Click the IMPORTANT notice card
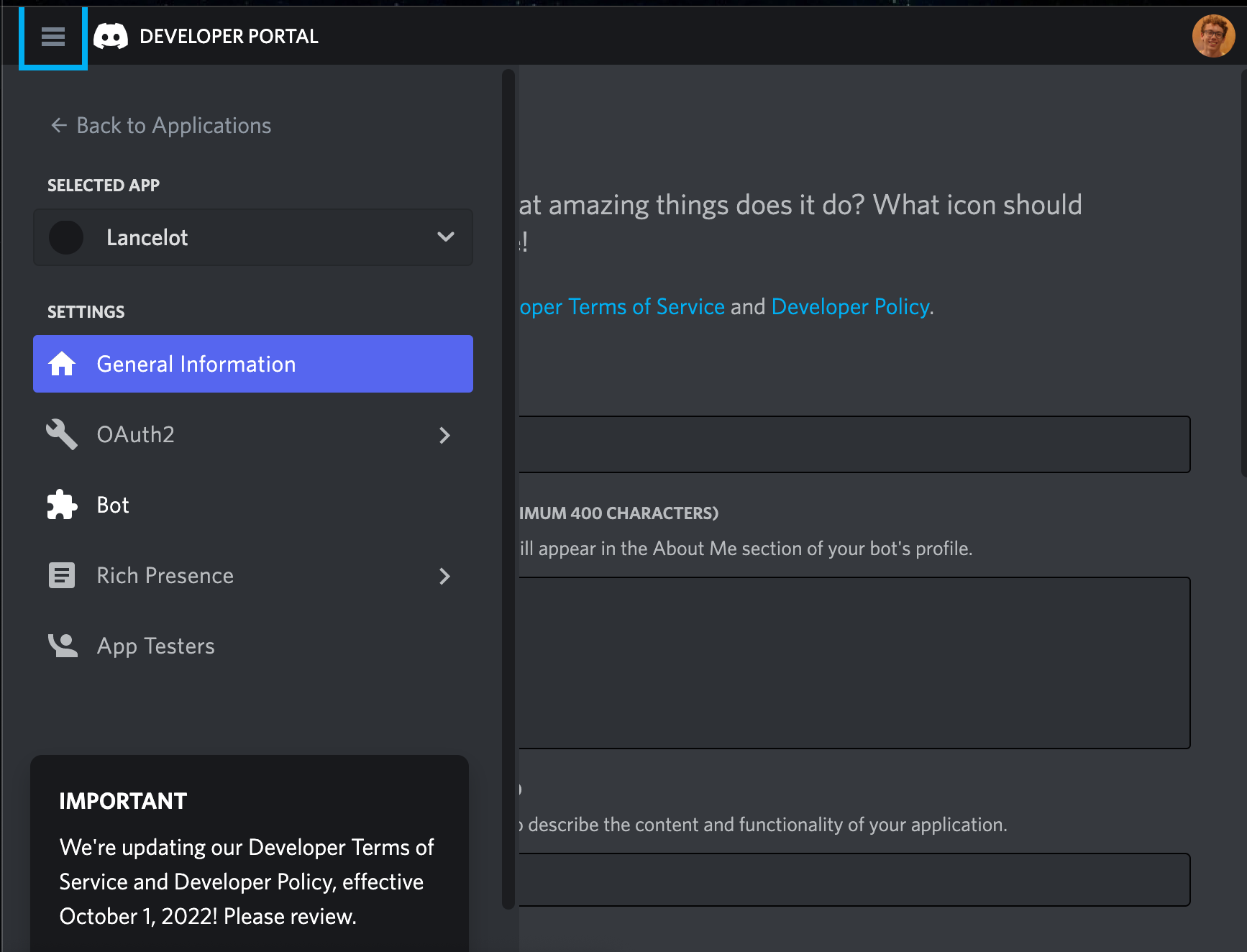The height and width of the screenshot is (952, 1247). [250, 853]
